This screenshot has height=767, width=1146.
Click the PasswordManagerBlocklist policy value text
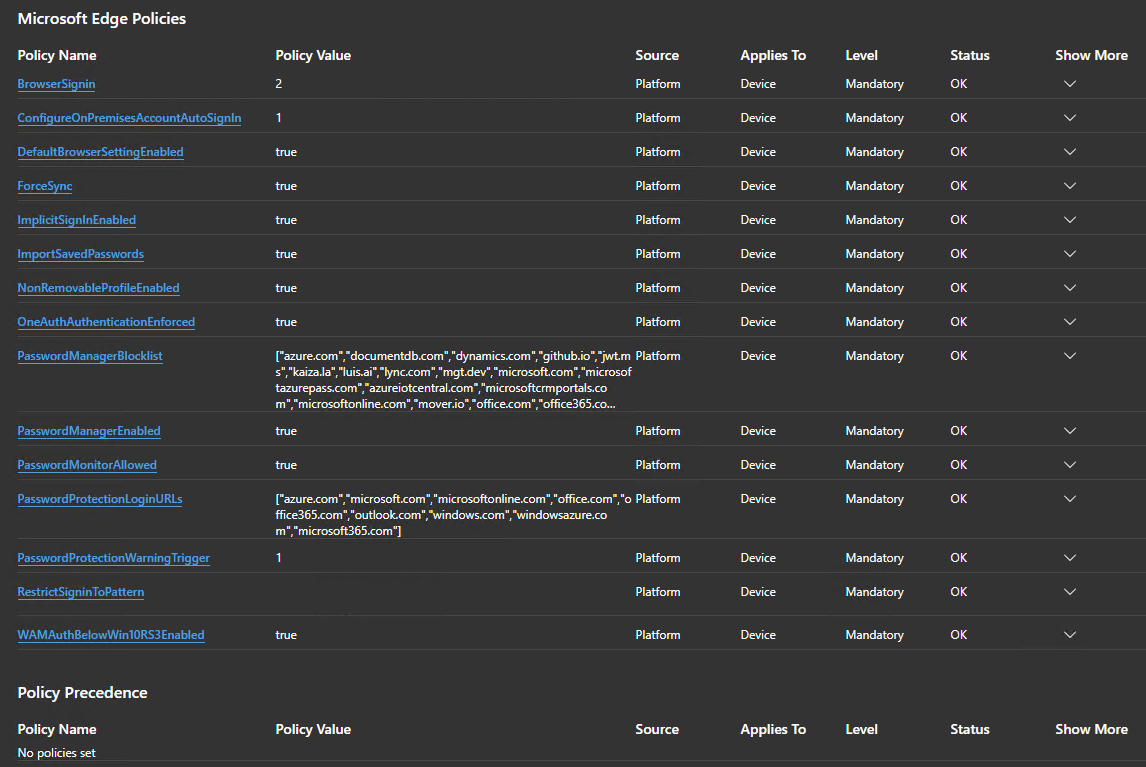click(453, 380)
